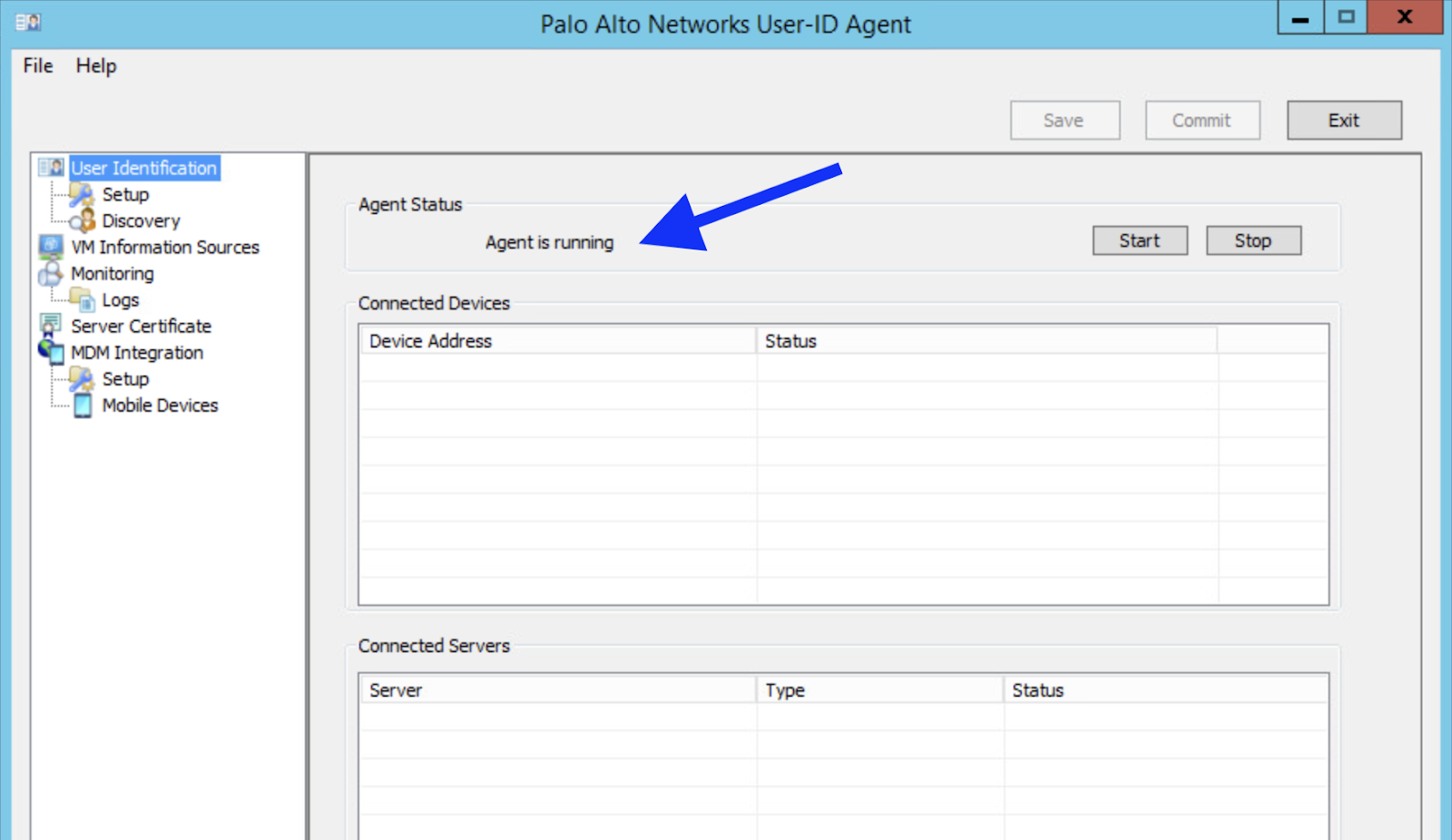Open the File menu
Viewport: 1452px width, 840px height.
(36, 65)
